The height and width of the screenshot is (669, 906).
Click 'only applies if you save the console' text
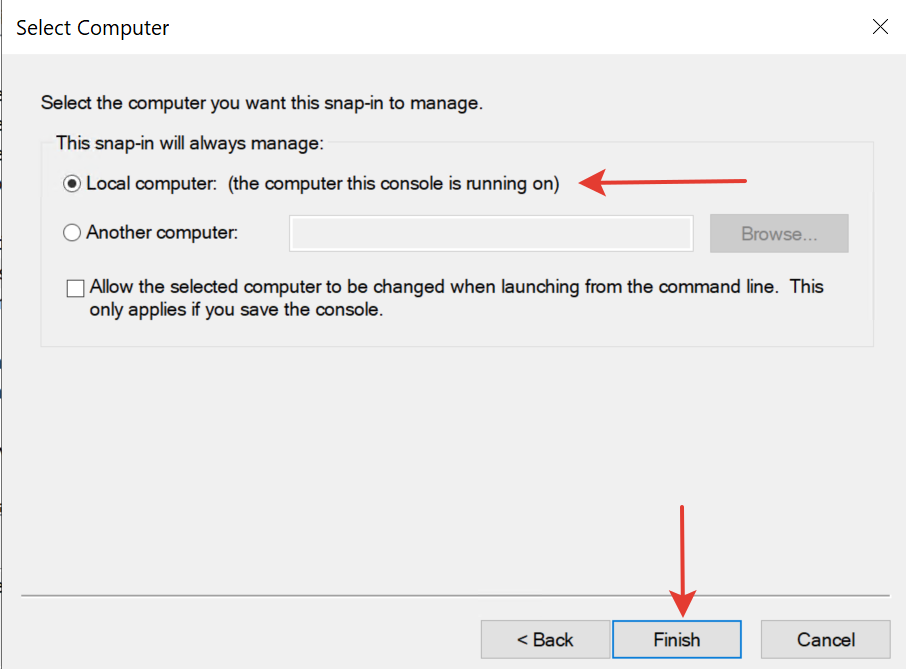pyautogui.click(x=236, y=310)
